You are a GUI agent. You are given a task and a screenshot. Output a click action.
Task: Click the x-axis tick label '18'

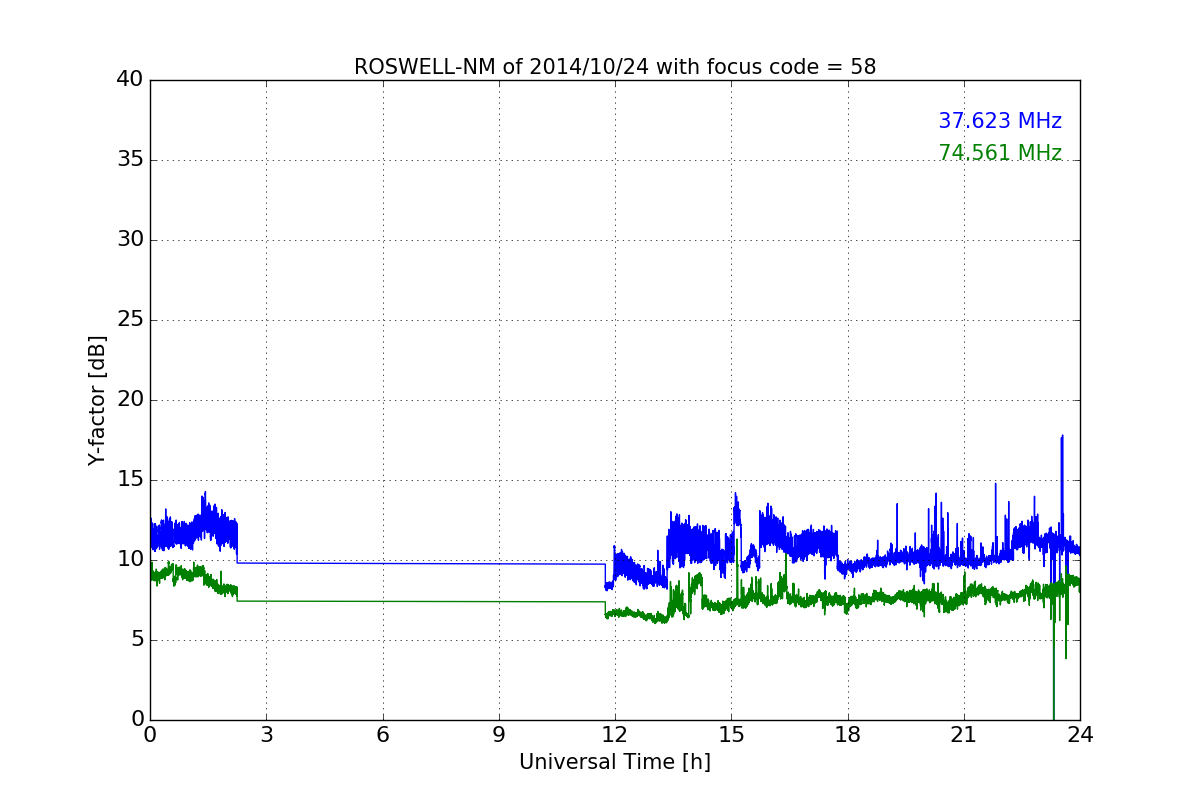tap(848, 734)
